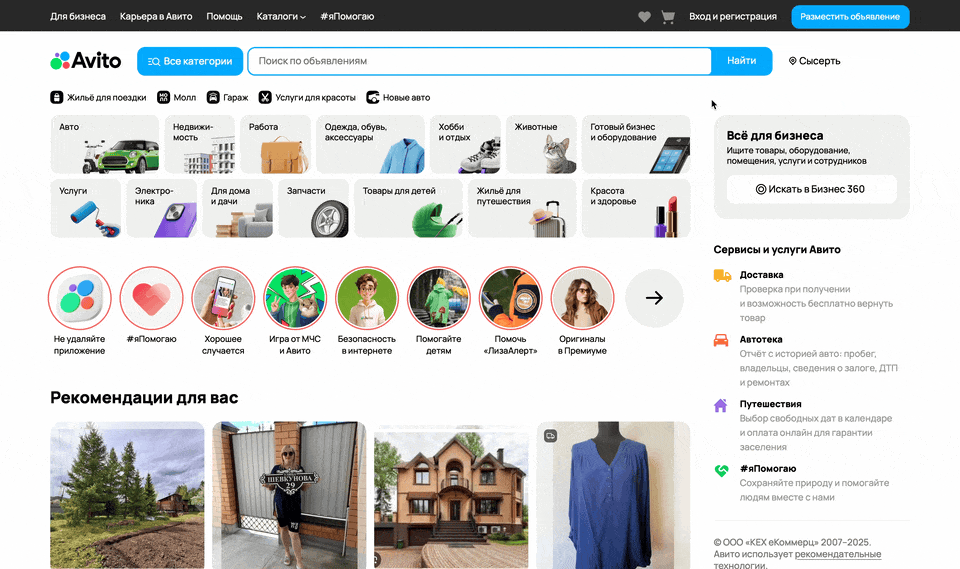Open the Красота и здоровье category
Image resolution: width=960 pixels, height=569 pixels.
tap(636, 208)
